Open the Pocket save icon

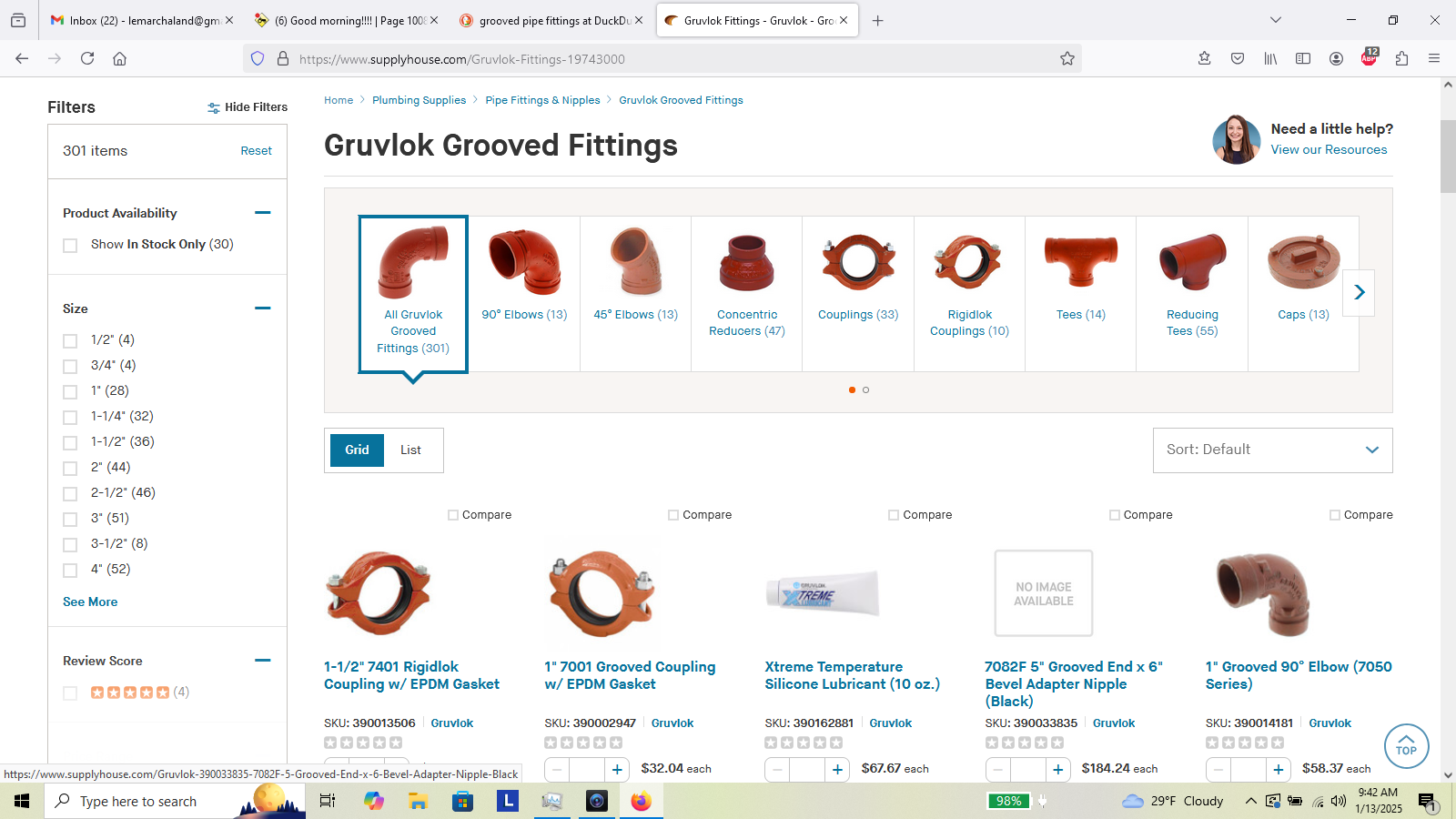tap(1238, 58)
